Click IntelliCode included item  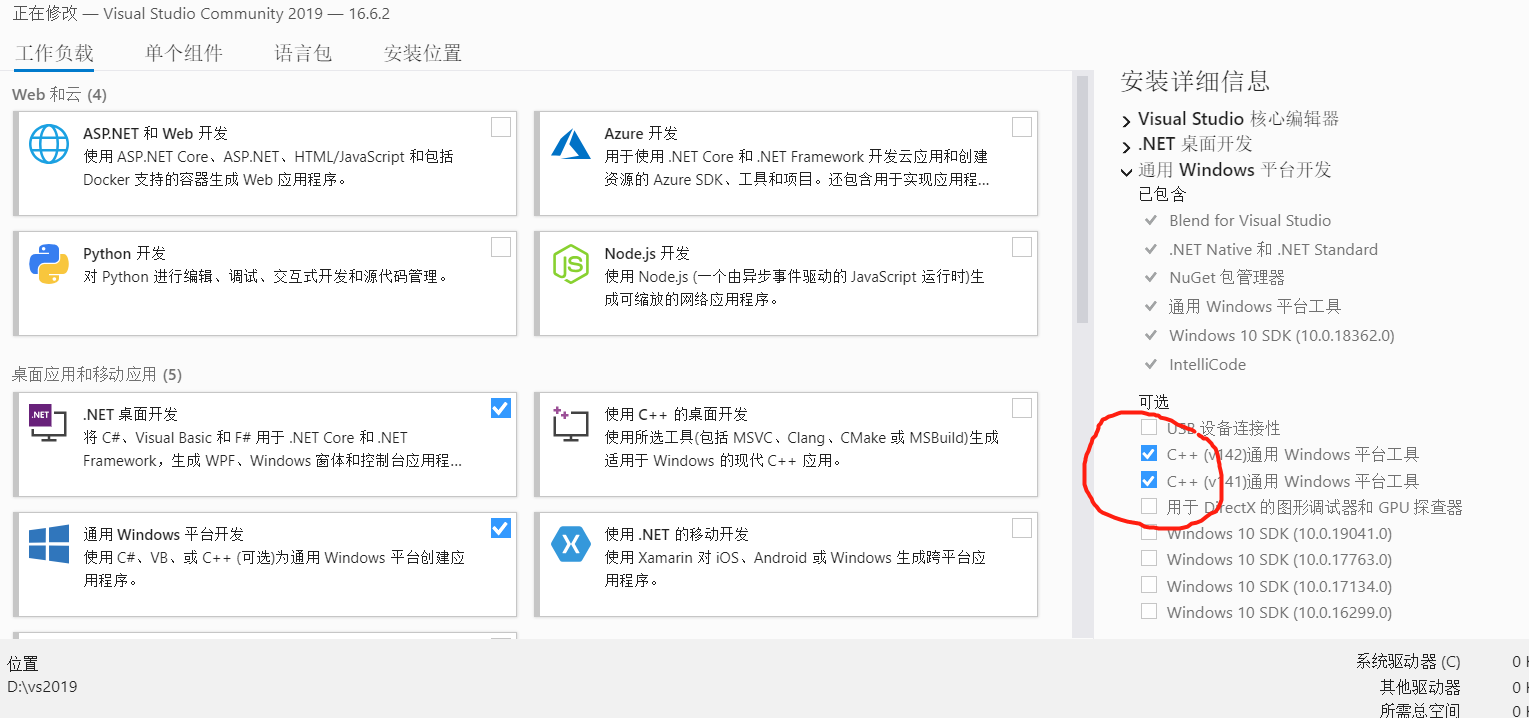click(1207, 365)
